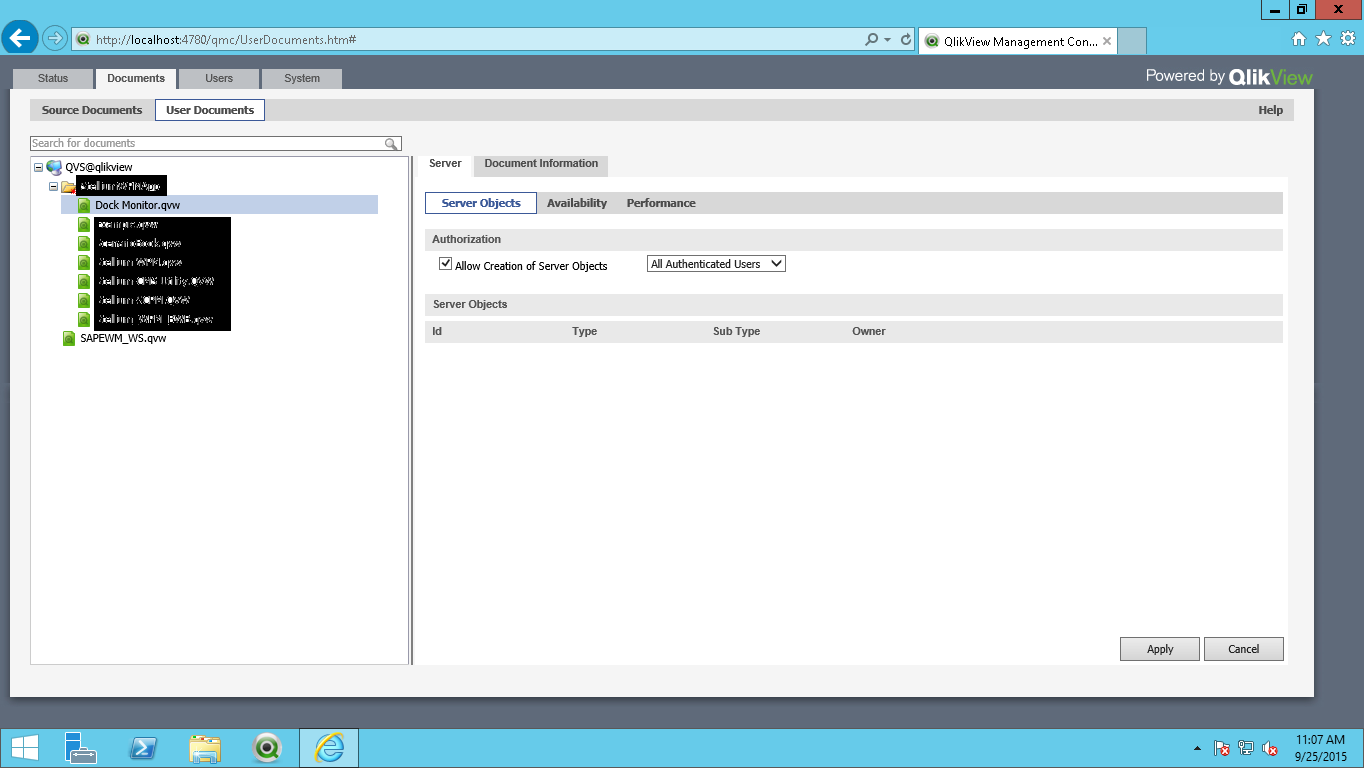Click the network tray icon

pyautogui.click(x=1246, y=748)
